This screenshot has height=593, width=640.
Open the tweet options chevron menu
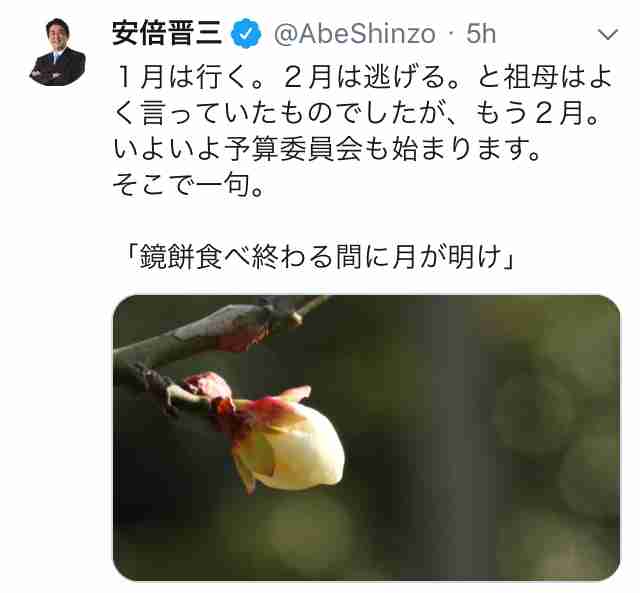click(608, 35)
